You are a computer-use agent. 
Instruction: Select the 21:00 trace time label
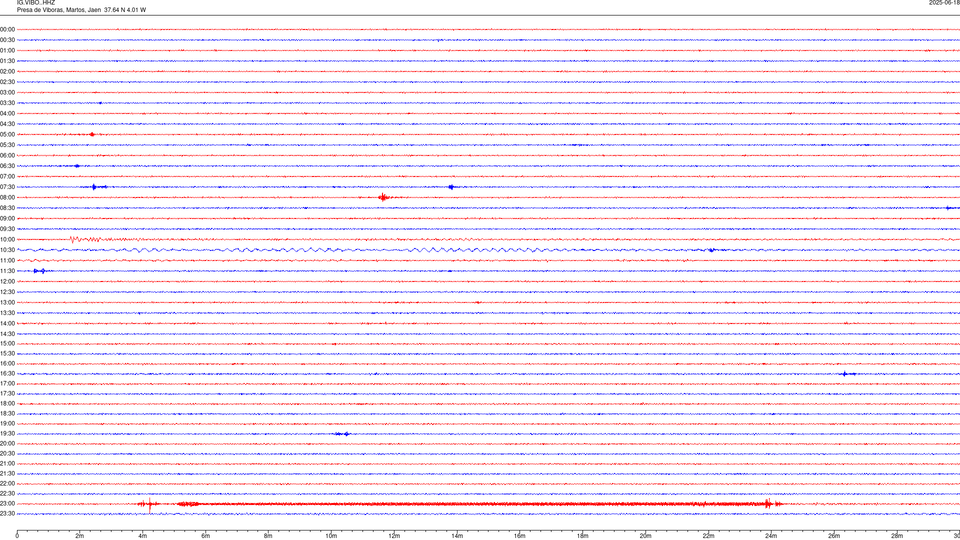pos(7,463)
